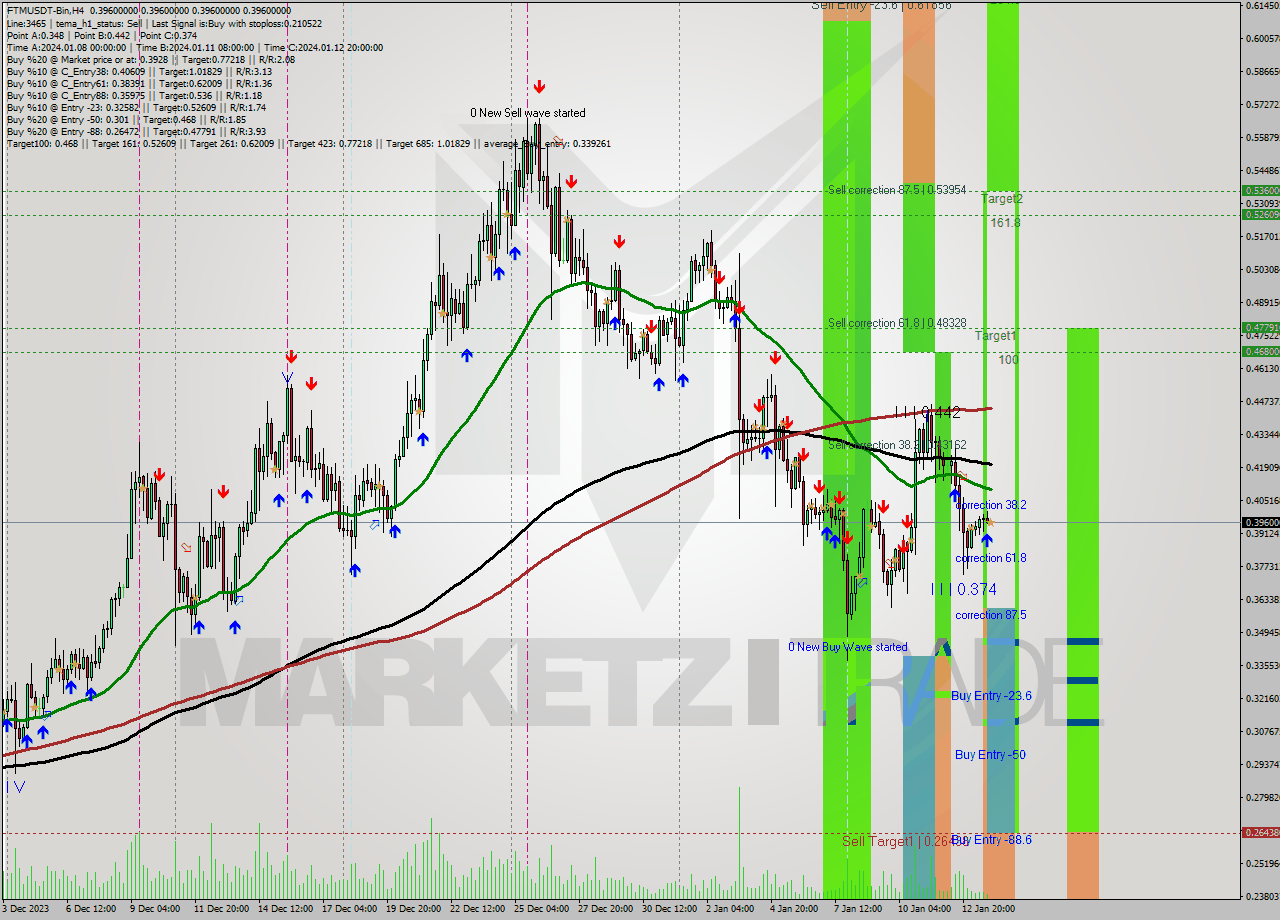The image size is (1280, 920).
Task: Click red arrow above 'New Sell wave started'
Action: (539, 87)
